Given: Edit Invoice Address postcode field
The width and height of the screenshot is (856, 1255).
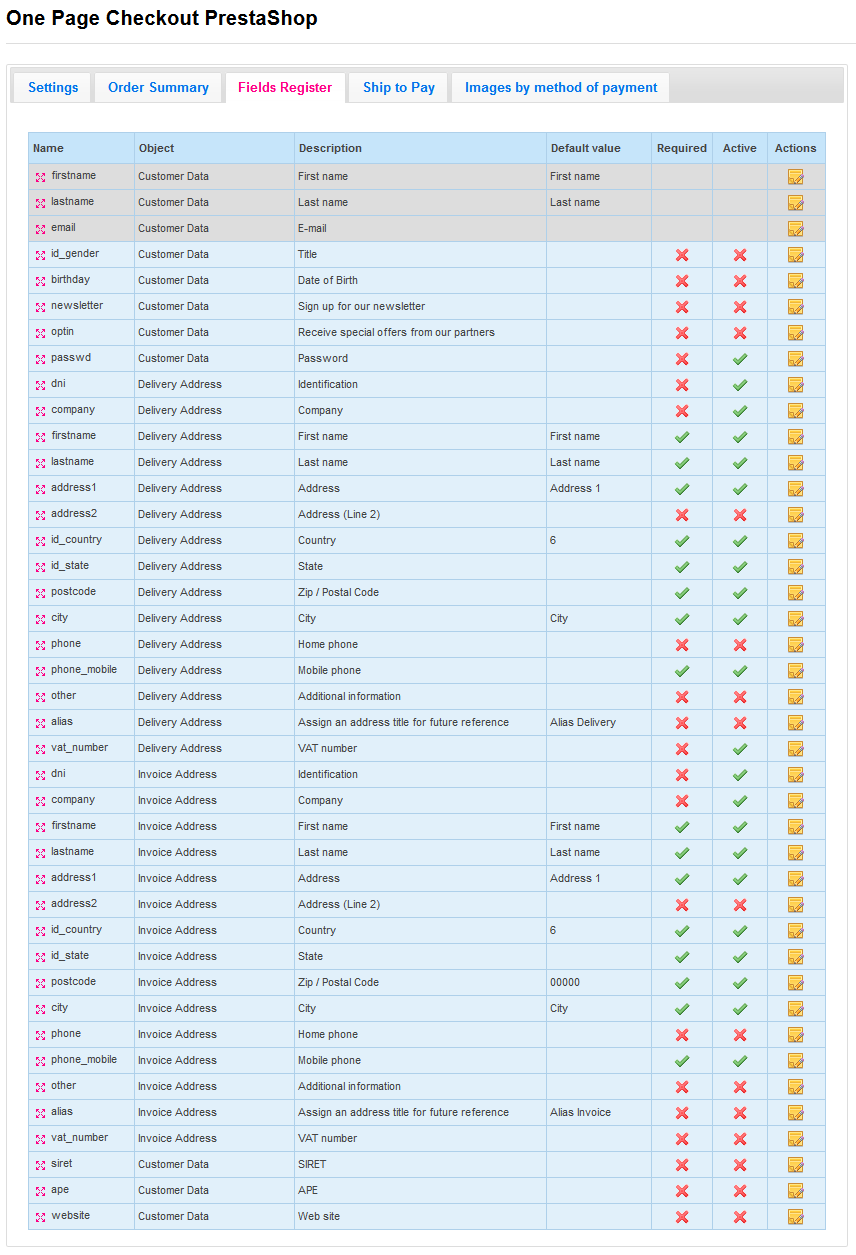Looking at the screenshot, I should click(796, 983).
